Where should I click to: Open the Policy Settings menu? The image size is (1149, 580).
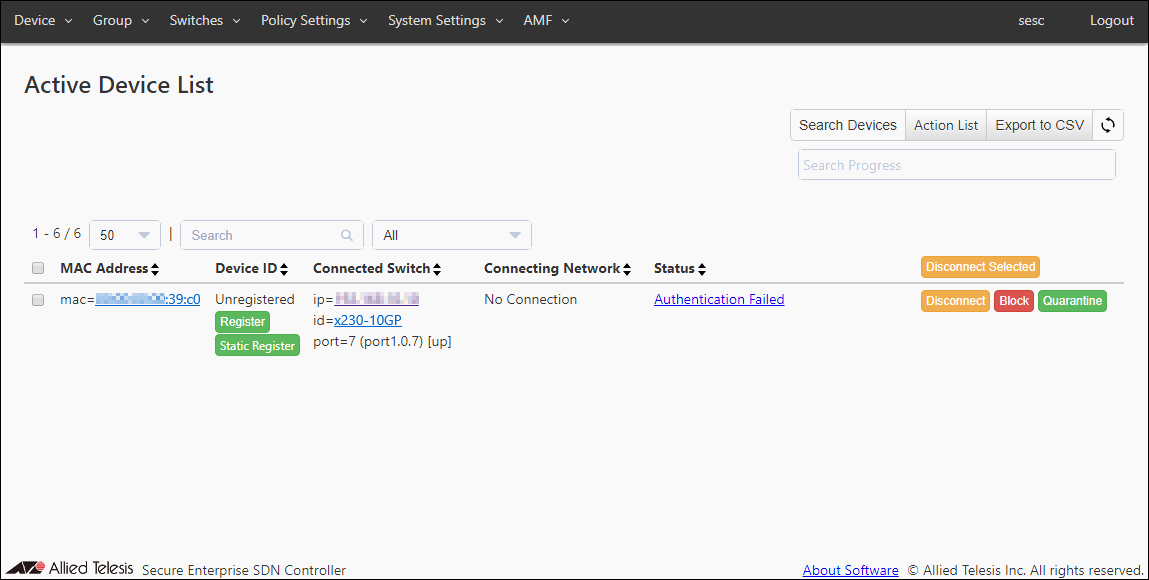pos(314,21)
